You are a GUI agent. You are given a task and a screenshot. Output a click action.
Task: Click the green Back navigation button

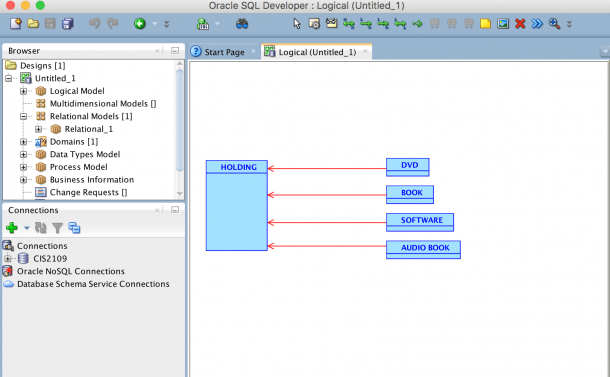click(x=140, y=24)
